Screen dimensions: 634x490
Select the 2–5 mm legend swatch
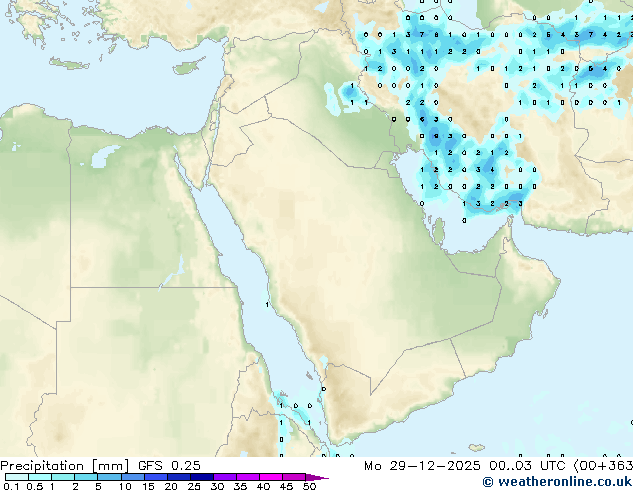tap(86, 477)
